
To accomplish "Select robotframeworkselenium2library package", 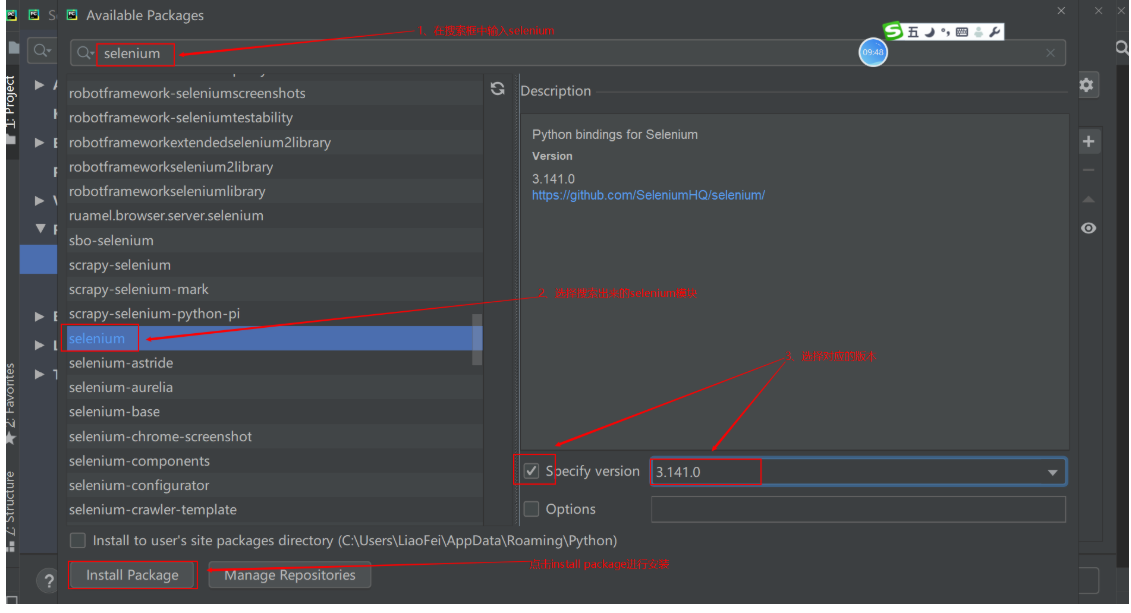I will (x=275, y=167).
